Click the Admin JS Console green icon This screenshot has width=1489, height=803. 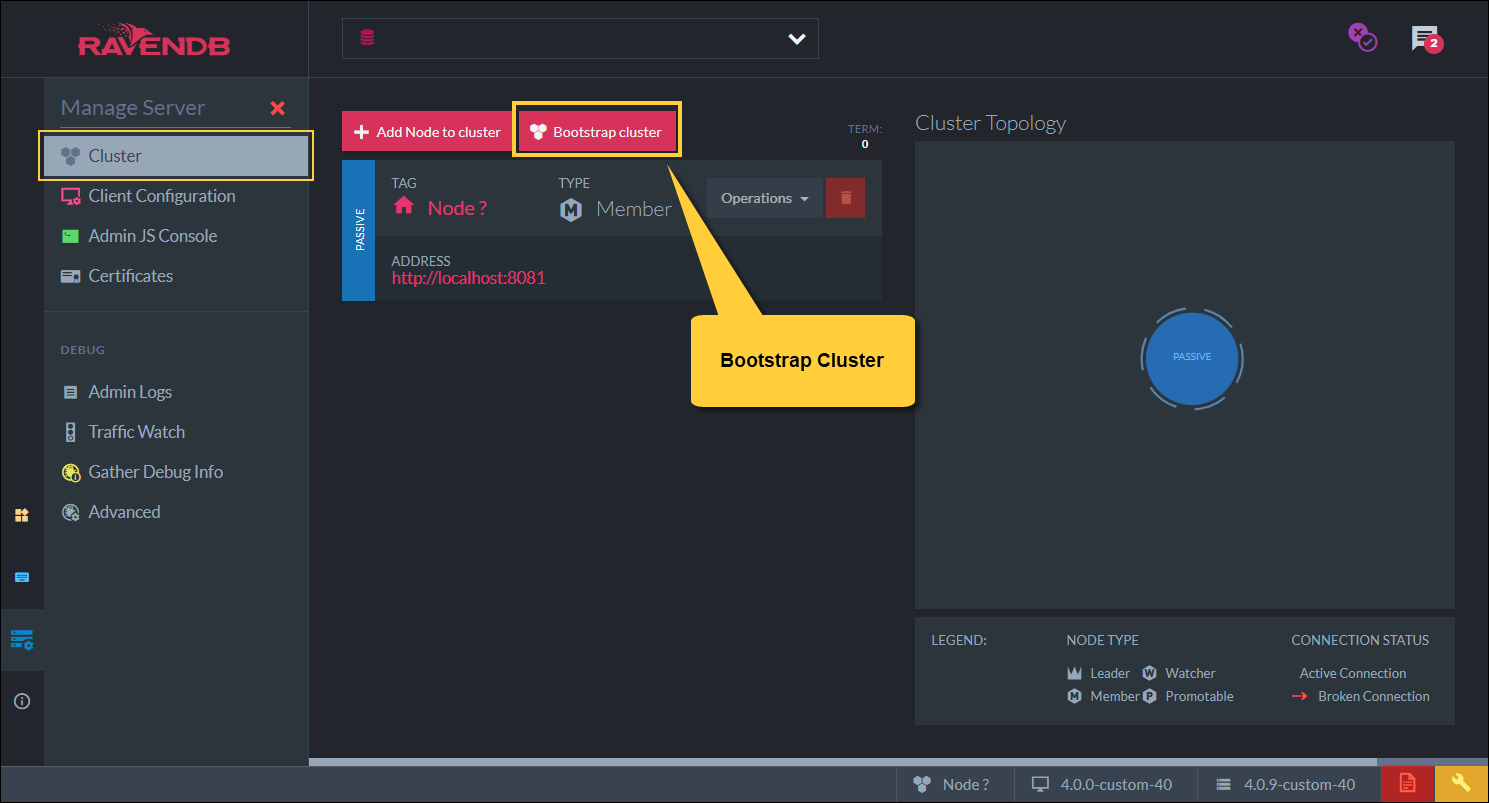70,237
